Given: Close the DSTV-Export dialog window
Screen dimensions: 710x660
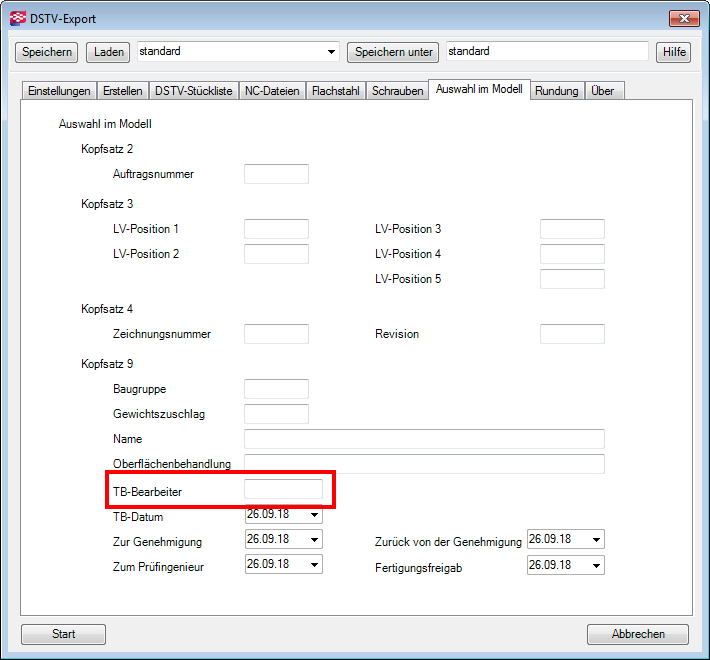Looking at the screenshot, I should 684,19.
